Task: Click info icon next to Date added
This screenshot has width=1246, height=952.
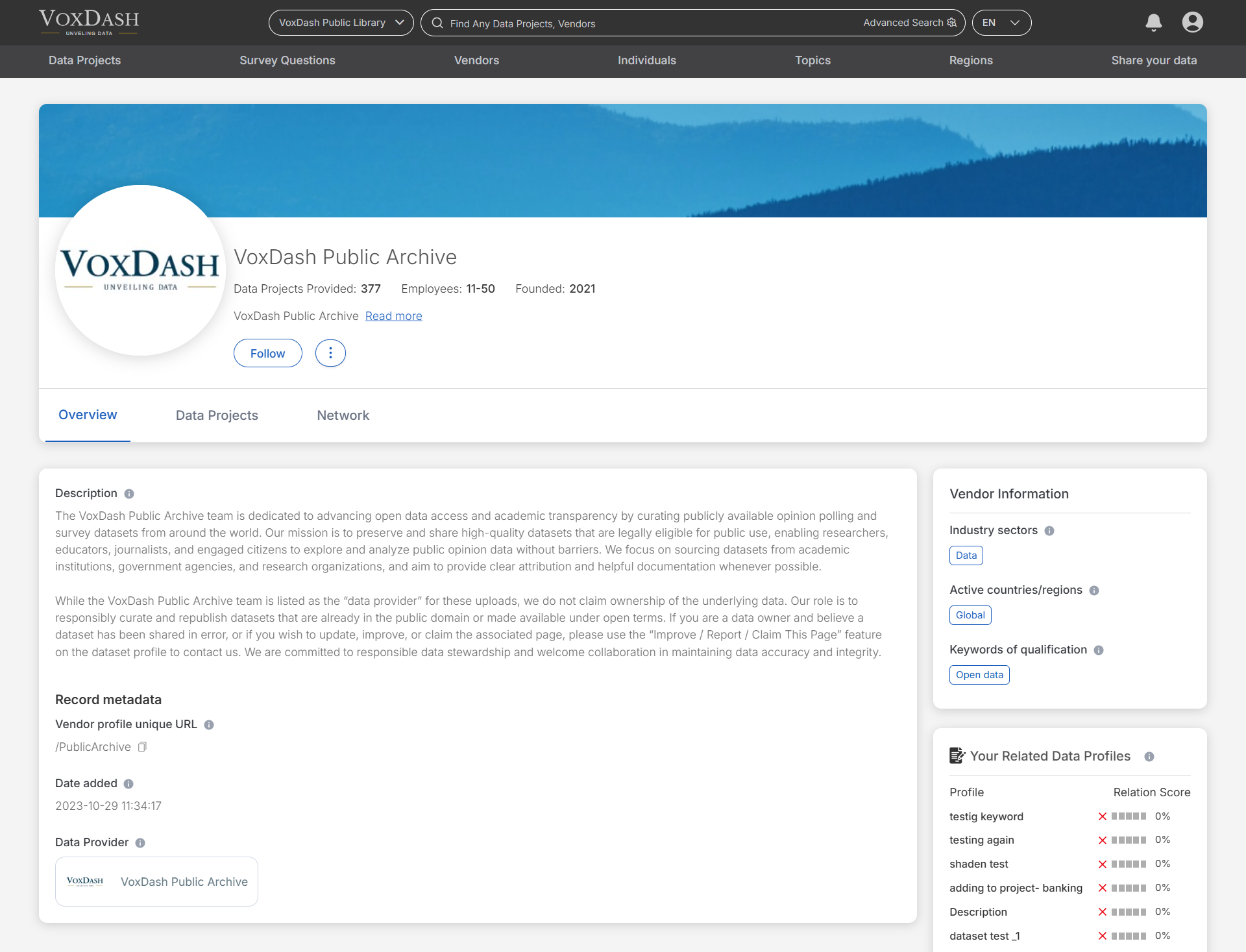Action: coord(128,784)
